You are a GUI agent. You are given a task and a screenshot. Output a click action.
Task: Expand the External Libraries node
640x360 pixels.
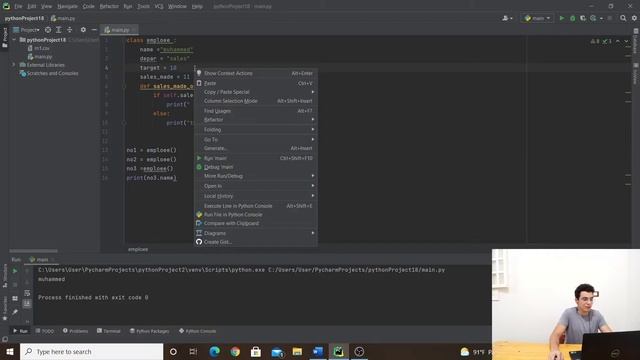[13, 64]
